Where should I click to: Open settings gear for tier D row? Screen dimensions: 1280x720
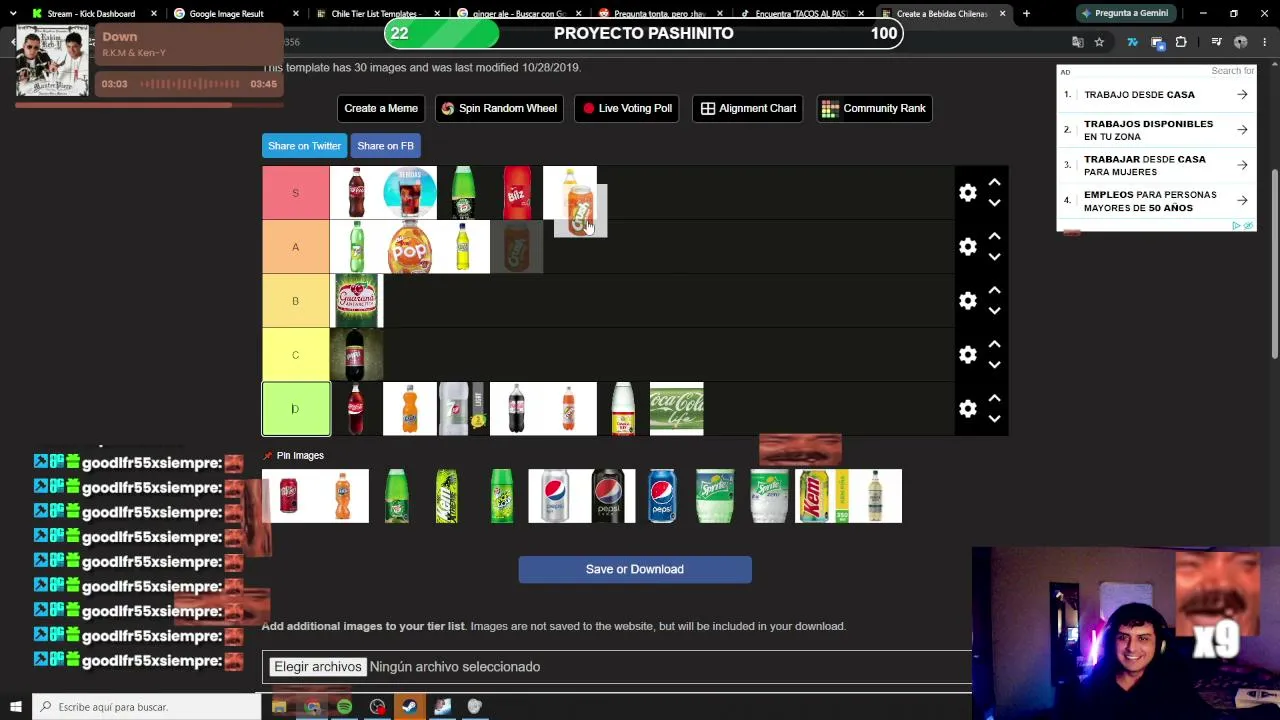coord(967,409)
